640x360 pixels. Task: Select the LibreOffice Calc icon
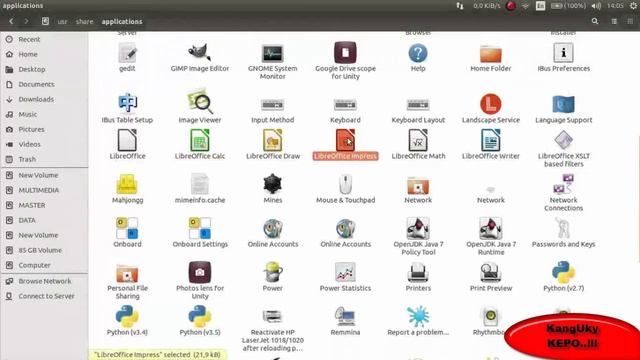[200, 140]
